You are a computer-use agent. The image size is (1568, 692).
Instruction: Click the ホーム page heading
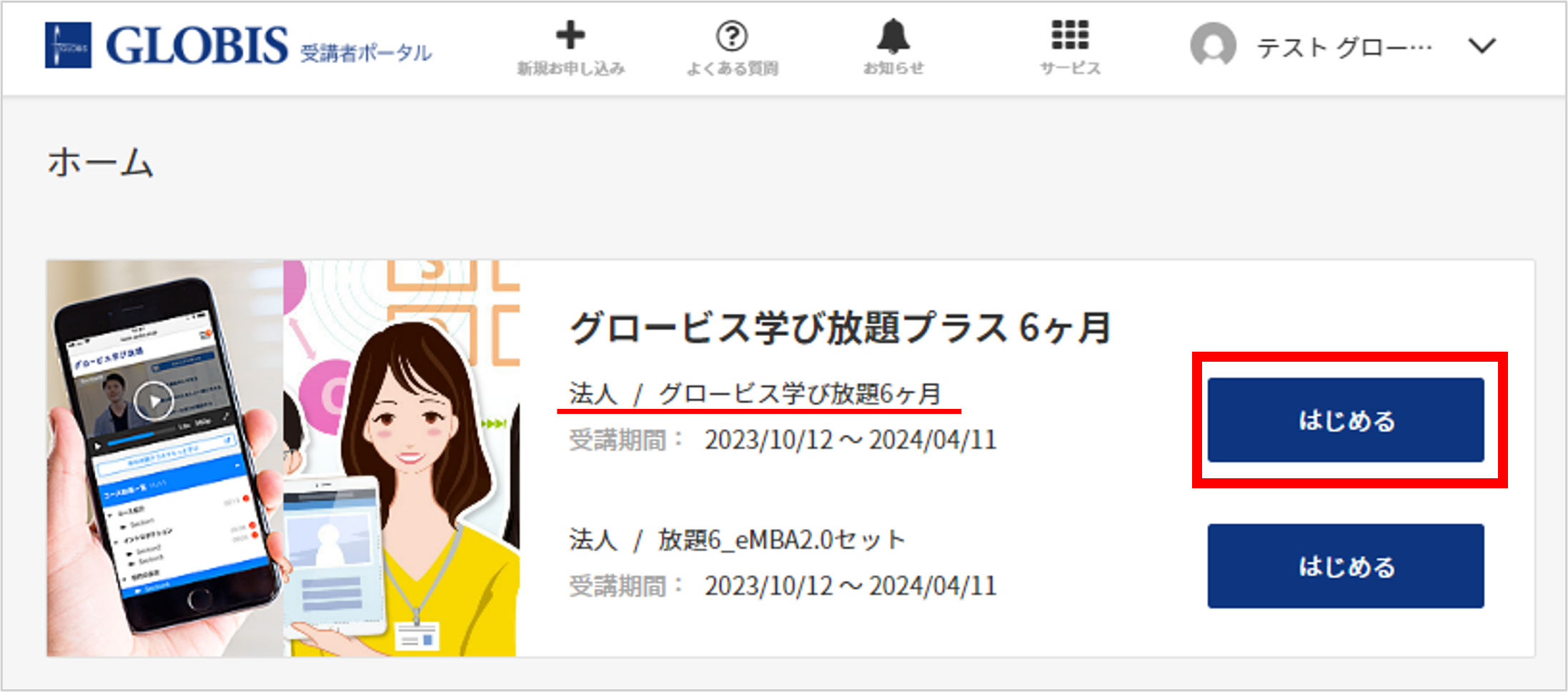point(100,162)
